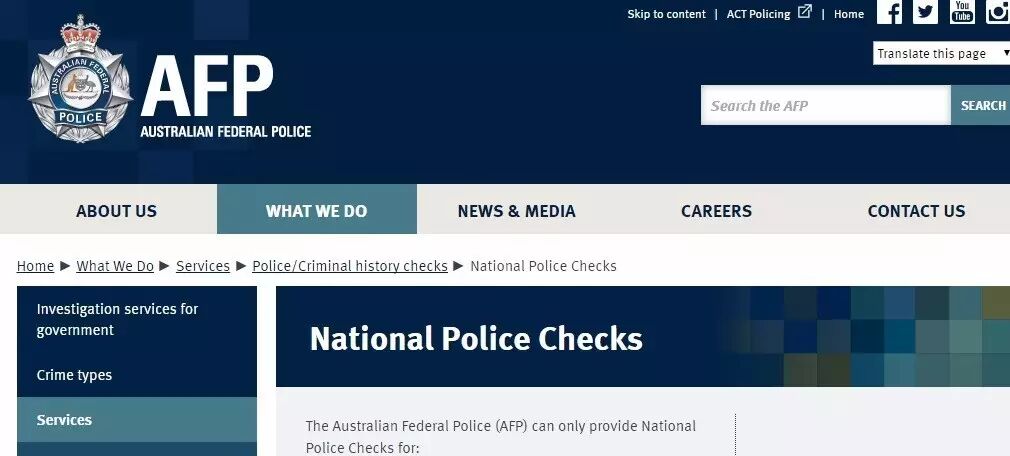Click the Home link in top bar

click(849, 14)
